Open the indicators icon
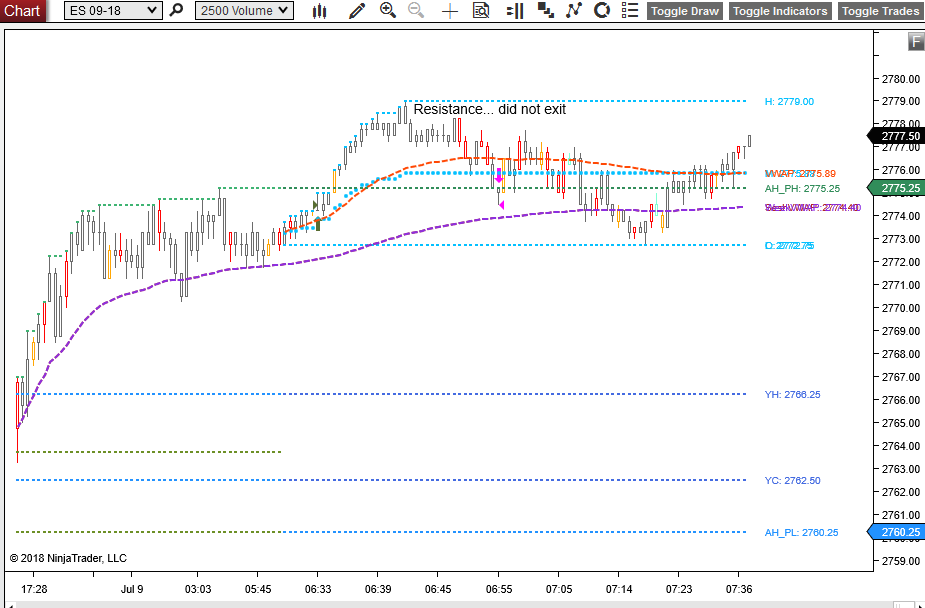The width and height of the screenshot is (925, 608). pyautogui.click(x=574, y=10)
